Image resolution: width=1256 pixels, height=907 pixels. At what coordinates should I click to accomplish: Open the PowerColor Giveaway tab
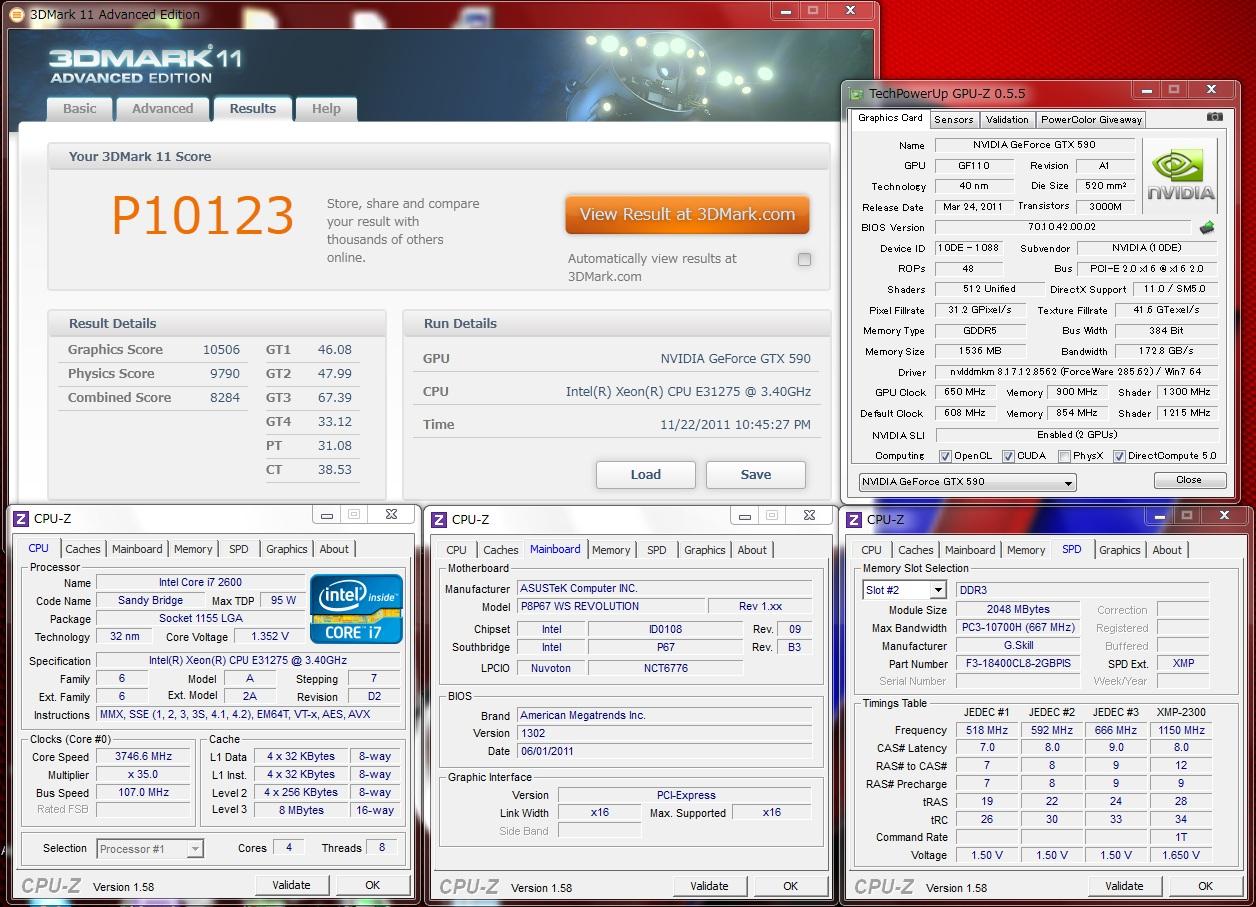coord(1091,119)
